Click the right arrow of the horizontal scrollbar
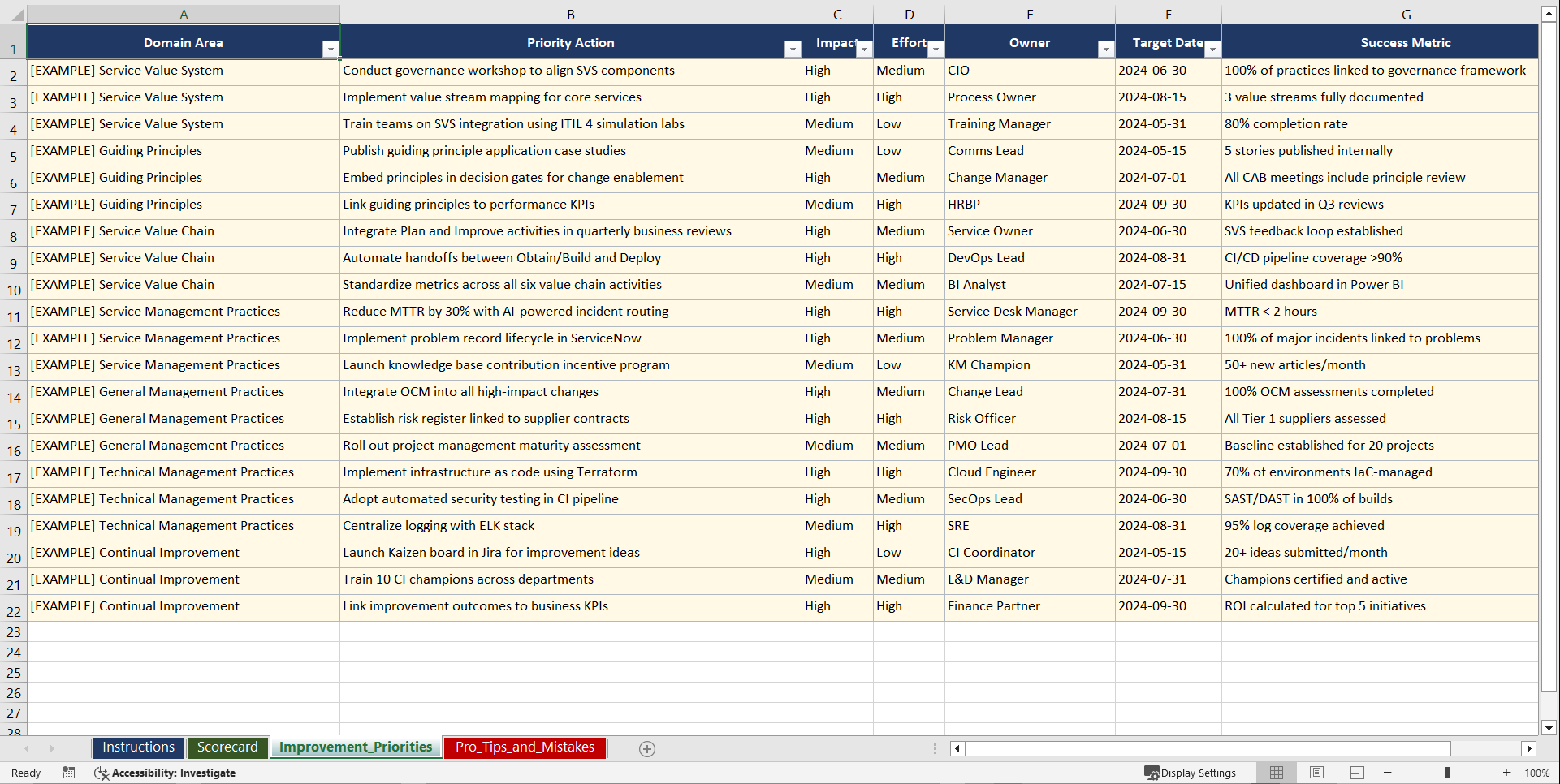Screen dimensions: 1560x784 point(1530,748)
